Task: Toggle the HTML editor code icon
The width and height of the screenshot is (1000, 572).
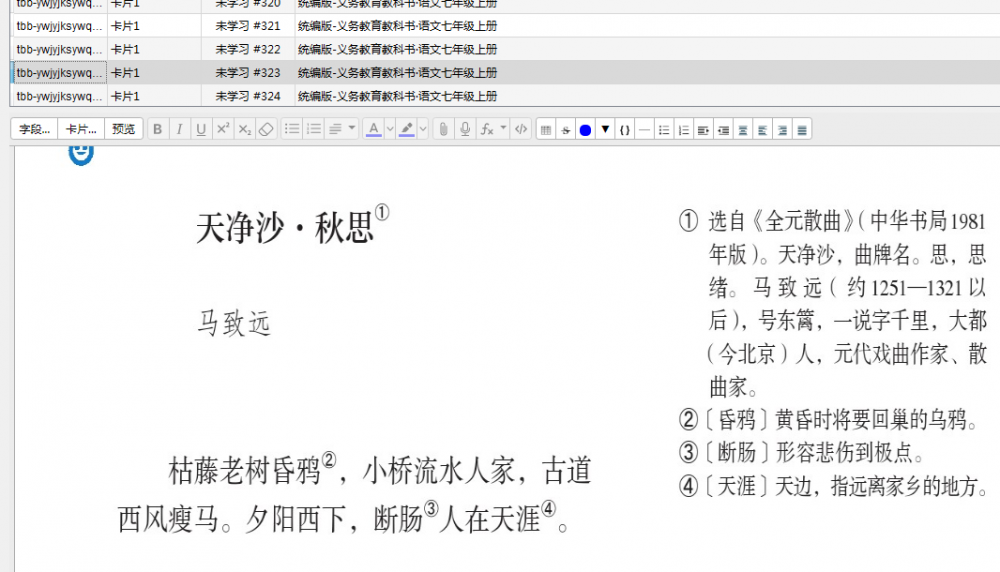Action: click(521, 129)
